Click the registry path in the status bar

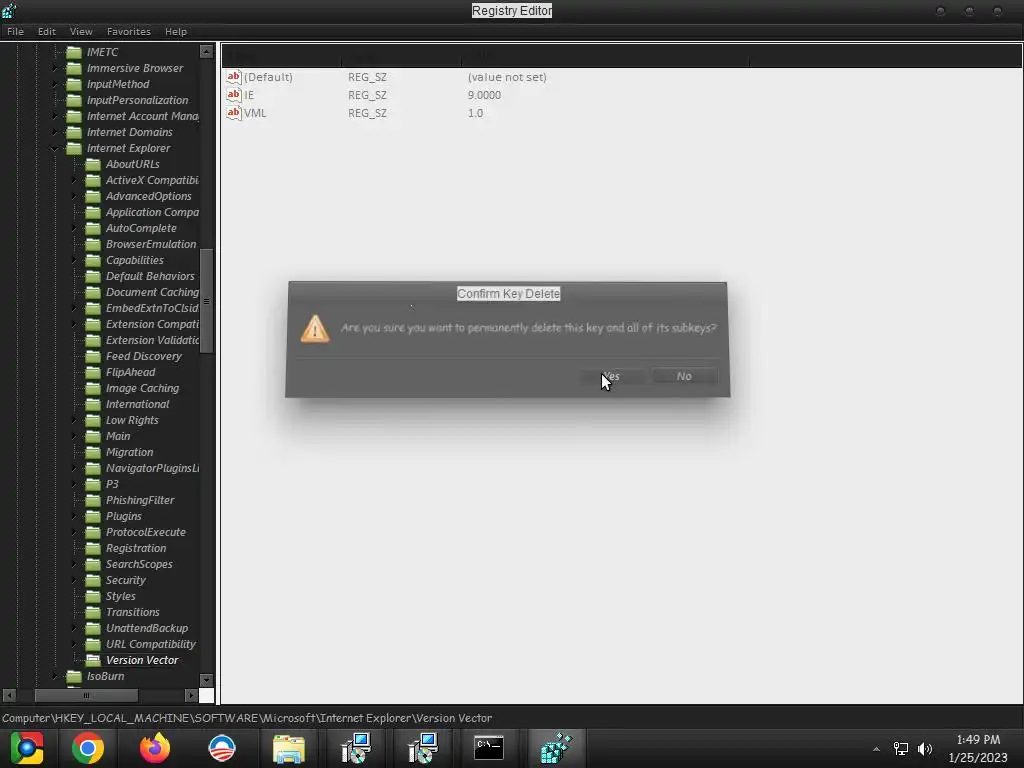click(x=247, y=718)
